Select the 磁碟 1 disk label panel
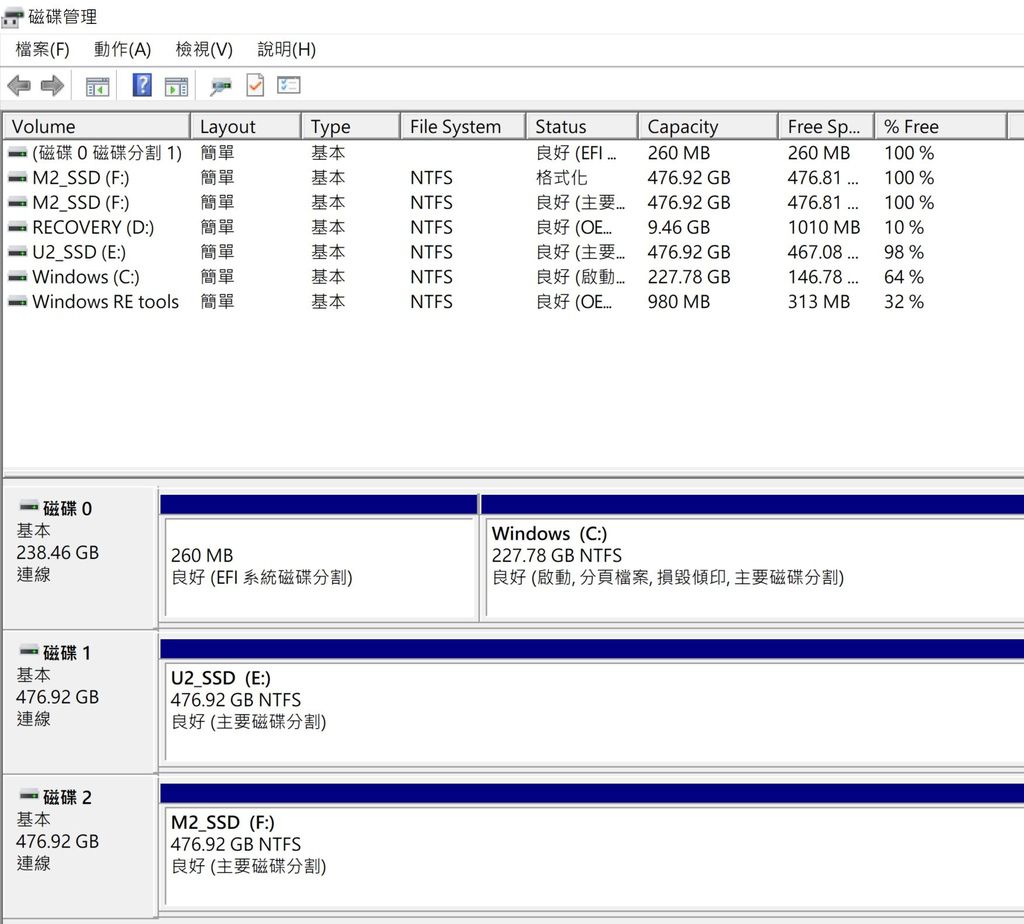The image size is (1024, 924). pos(80,702)
